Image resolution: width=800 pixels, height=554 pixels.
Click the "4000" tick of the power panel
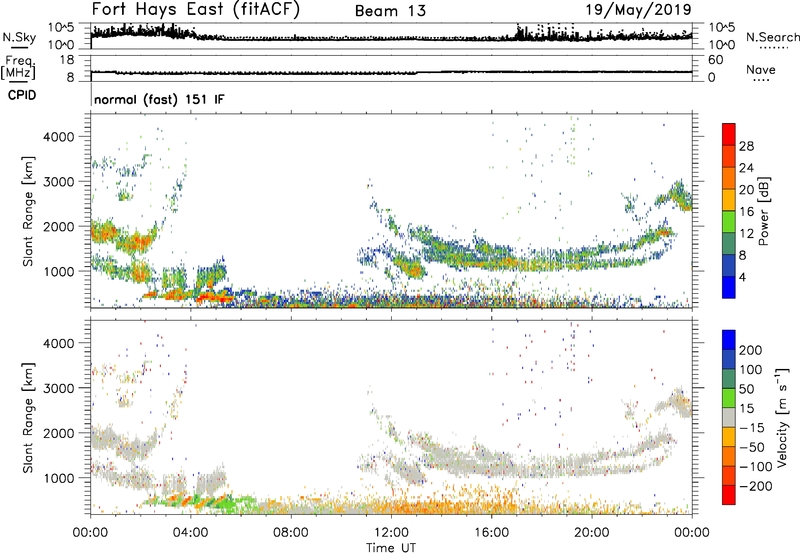[58, 137]
